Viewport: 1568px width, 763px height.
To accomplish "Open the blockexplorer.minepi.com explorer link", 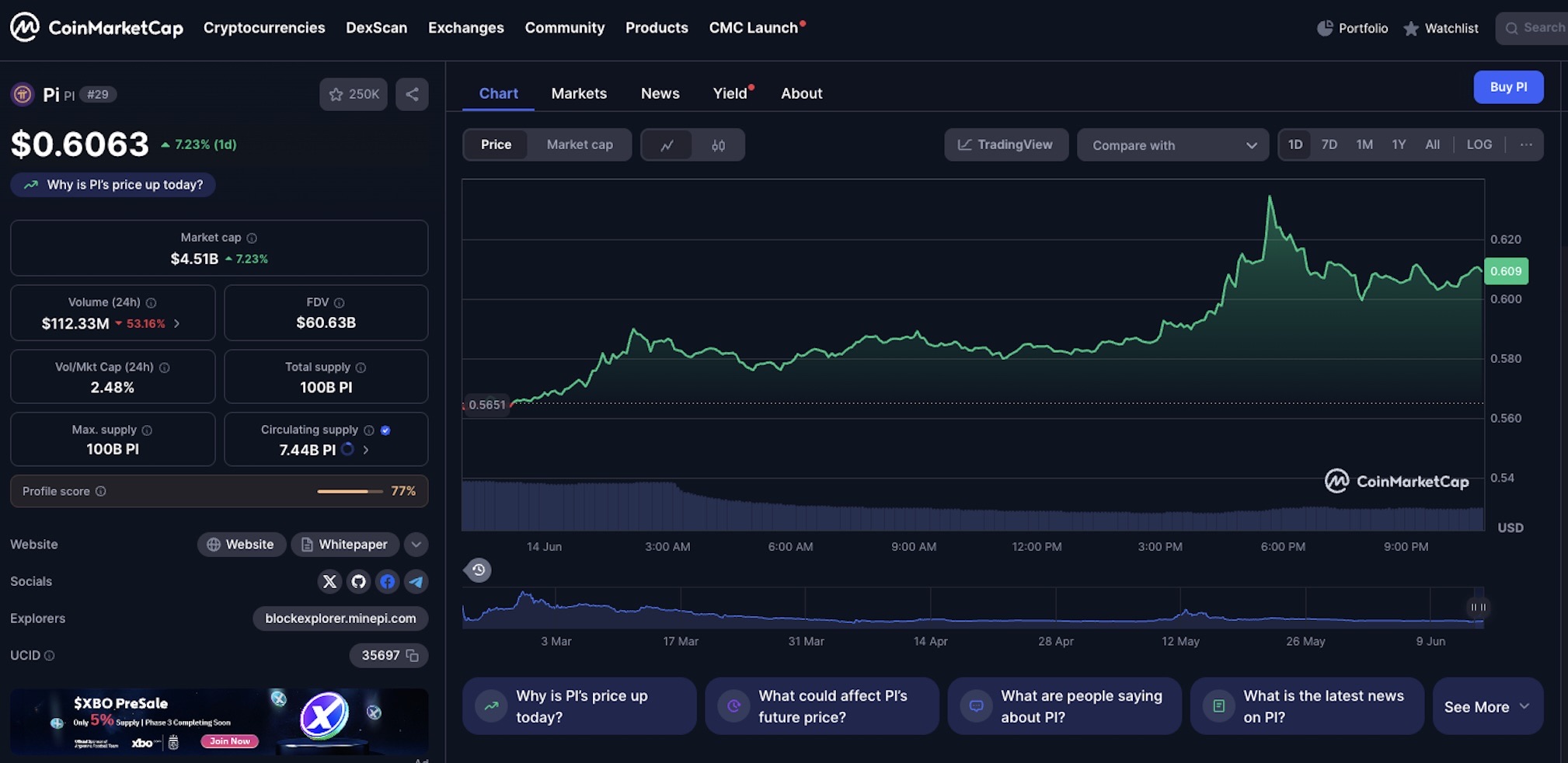I will coord(340,618).
